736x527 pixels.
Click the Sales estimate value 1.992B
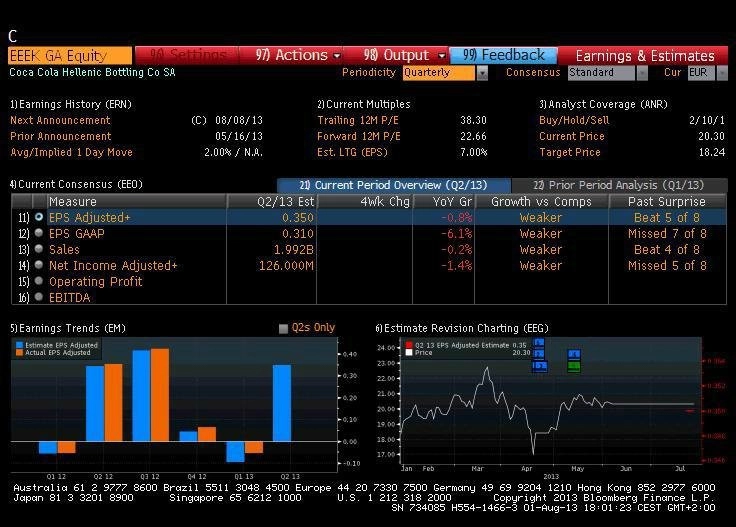(293, 250)
